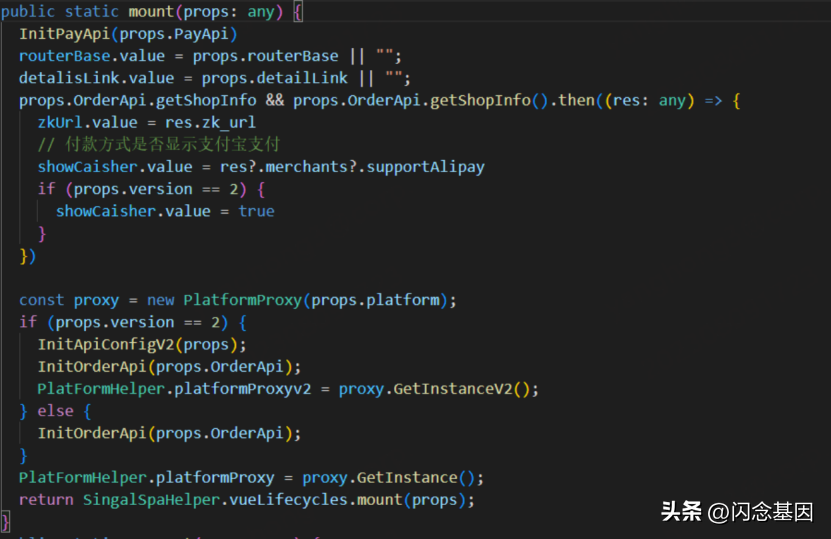This screenshot has height=539, width=831.
Task: Click the Chinese comment about Alipay payment
Action: tap(159, 144)
